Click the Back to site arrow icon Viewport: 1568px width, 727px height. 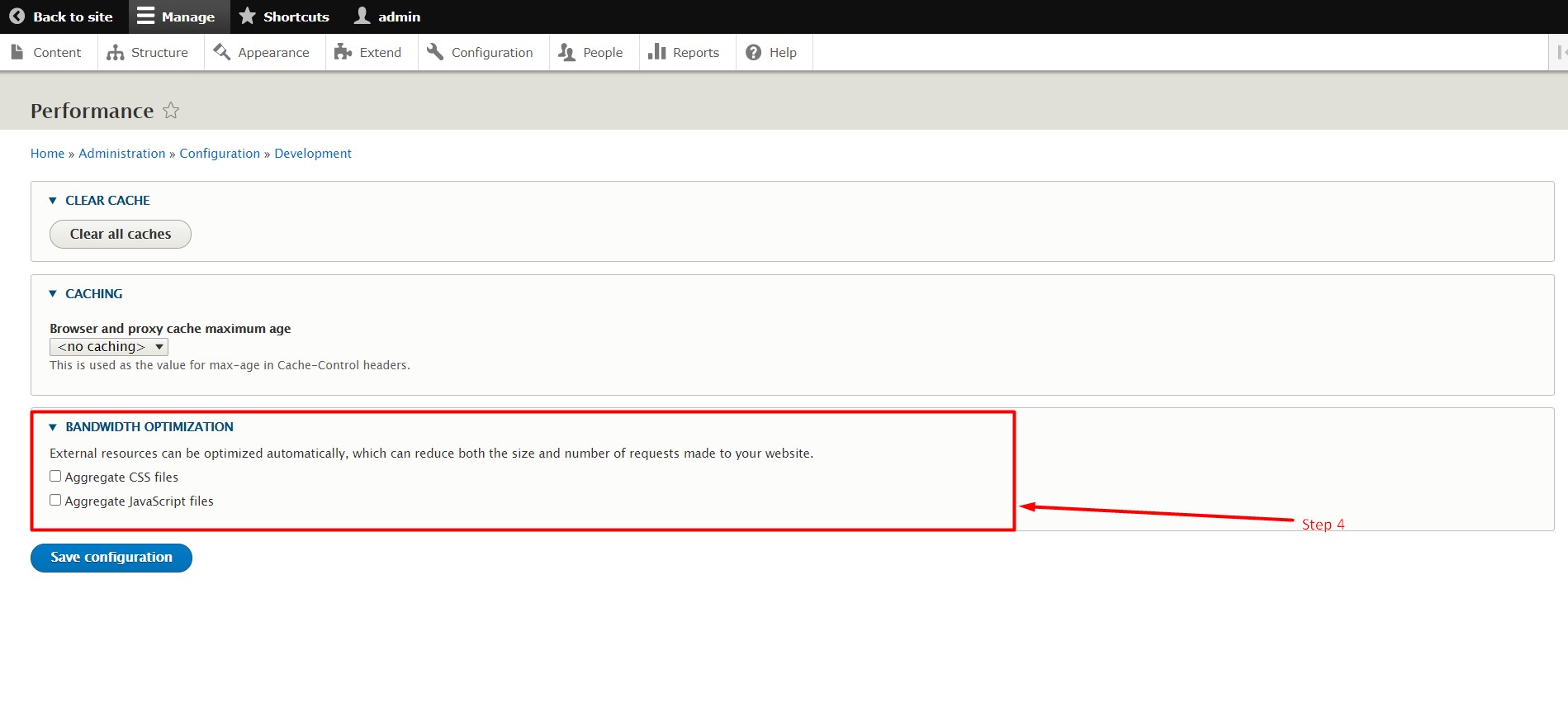tap(17, 17)
